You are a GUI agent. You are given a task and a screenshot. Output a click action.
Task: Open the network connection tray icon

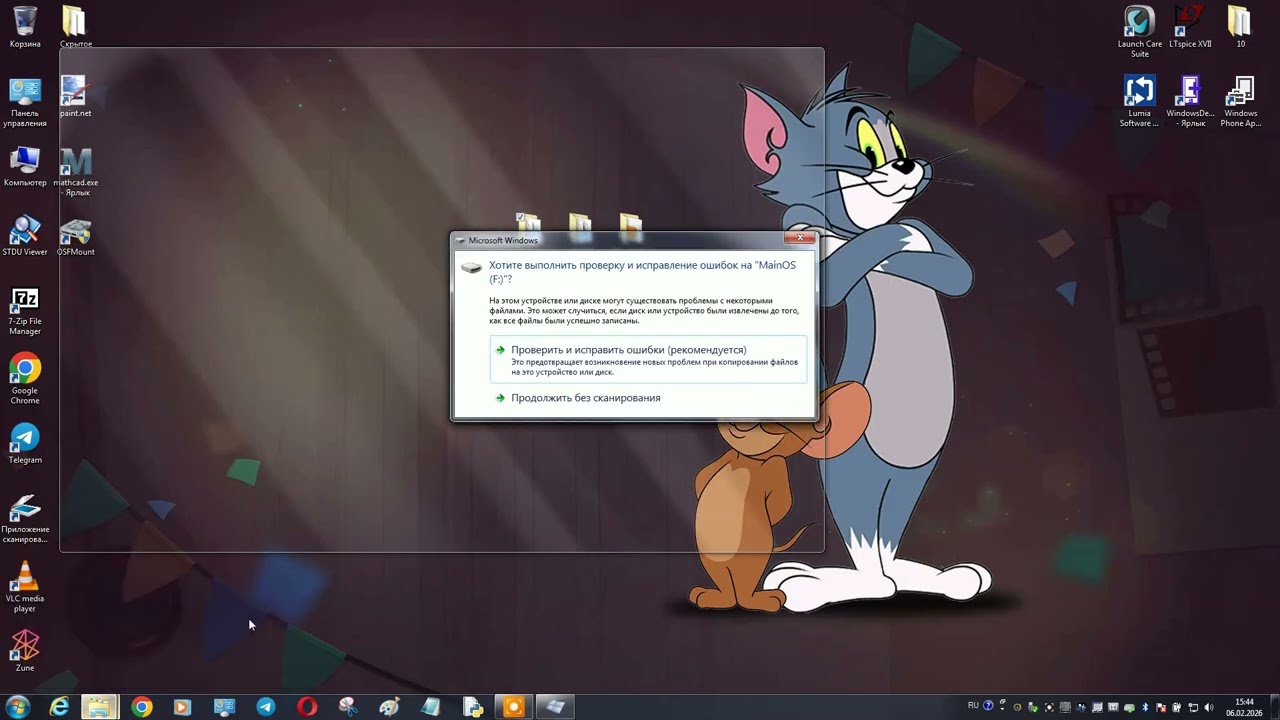[1193, 707]
